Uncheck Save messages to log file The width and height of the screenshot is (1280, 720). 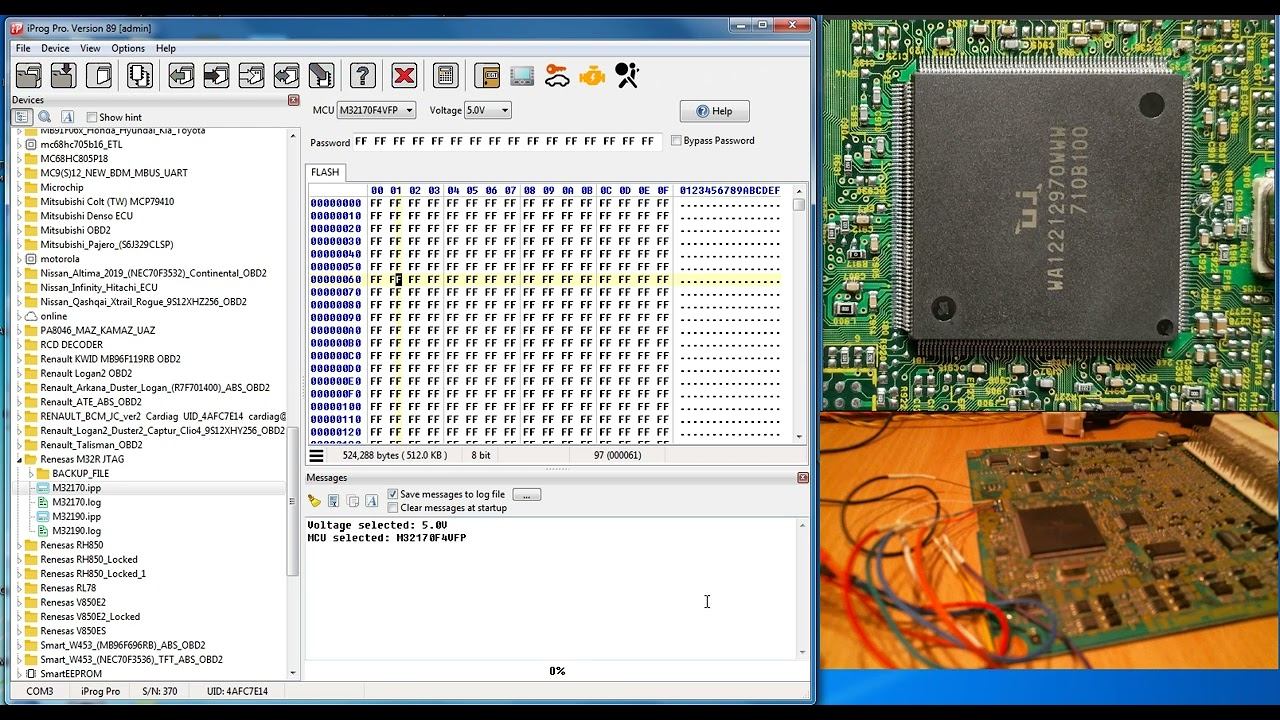coord(392,494)
